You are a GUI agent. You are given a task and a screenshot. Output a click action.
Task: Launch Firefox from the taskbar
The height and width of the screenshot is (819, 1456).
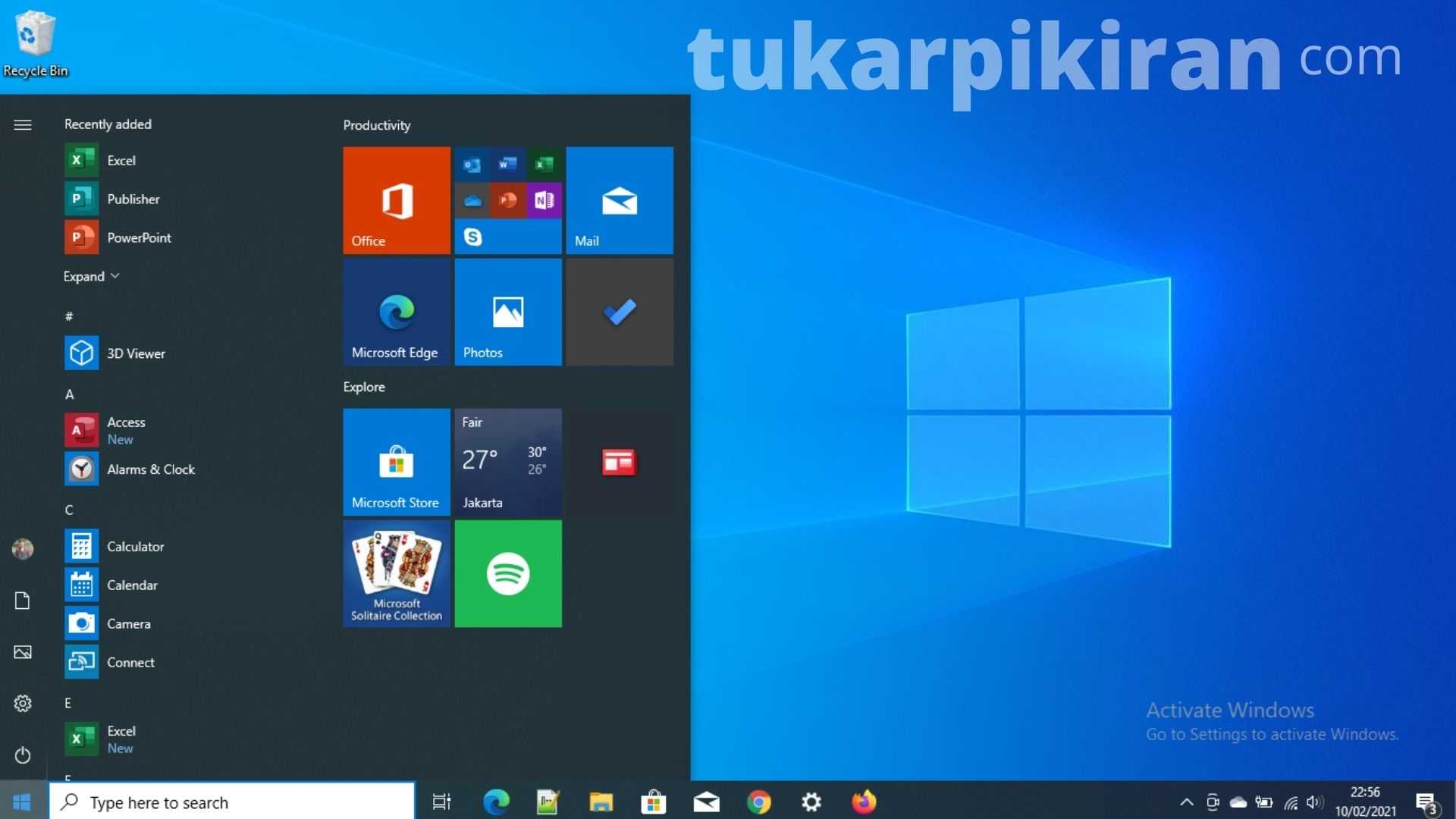tap(864, 802)
